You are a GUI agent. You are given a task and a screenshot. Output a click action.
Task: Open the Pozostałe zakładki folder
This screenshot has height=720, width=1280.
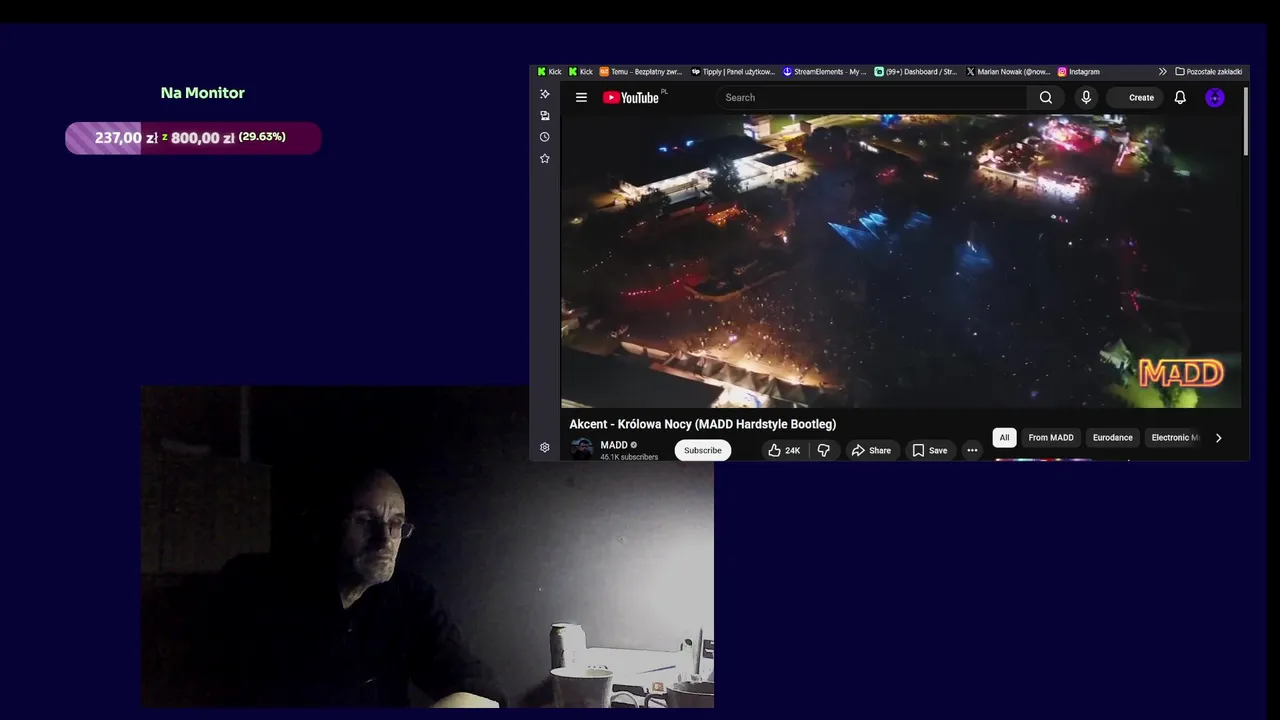(x=1208, y=72)
